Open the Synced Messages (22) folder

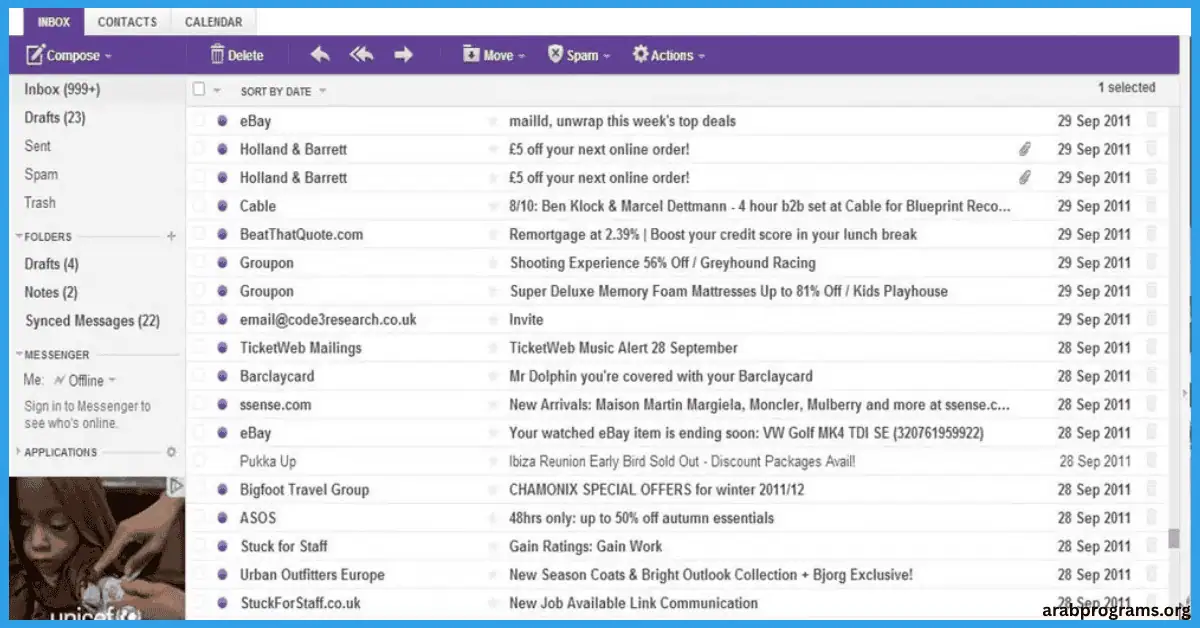92,321
